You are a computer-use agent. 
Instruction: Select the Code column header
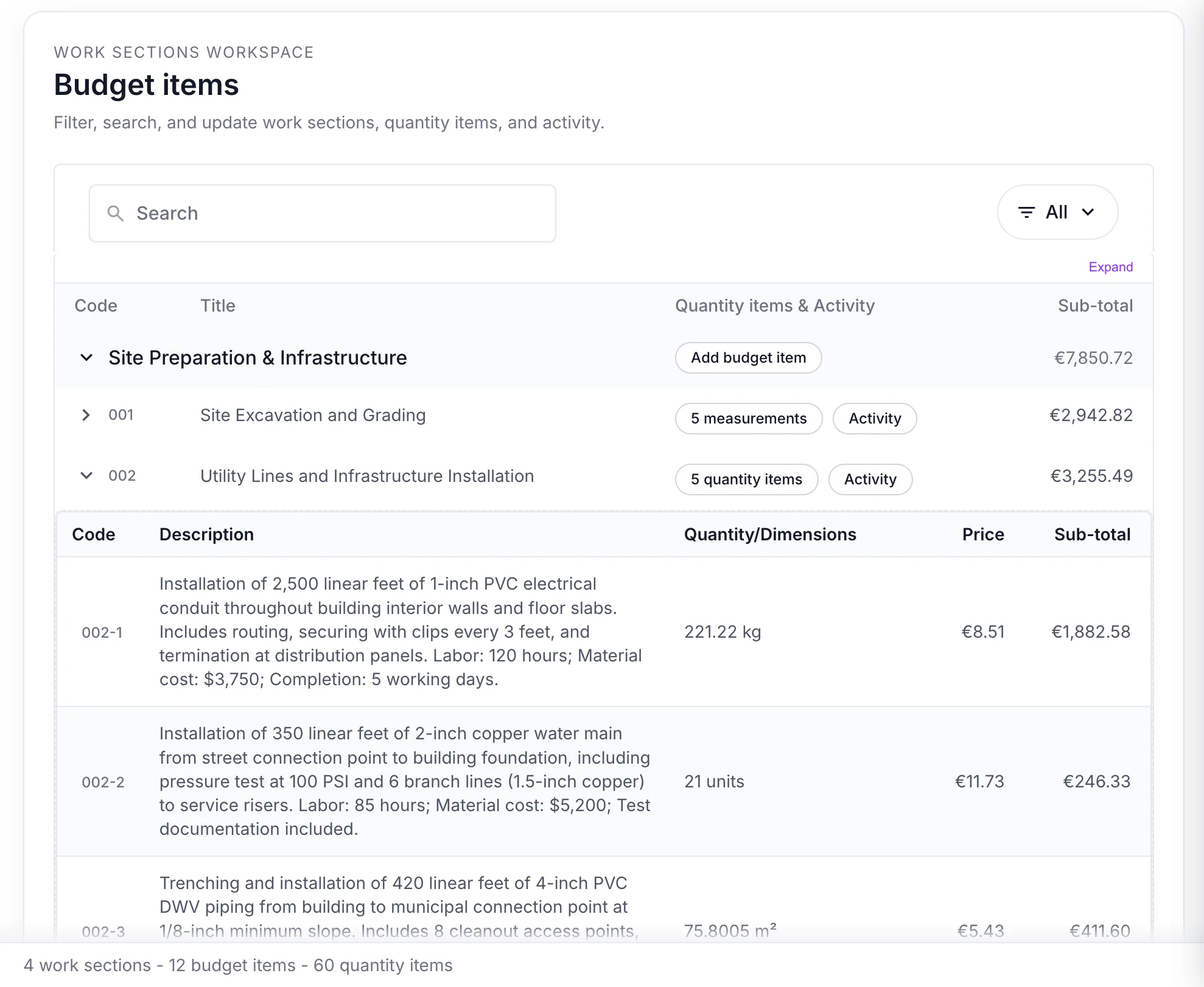(x=96, y=305)
